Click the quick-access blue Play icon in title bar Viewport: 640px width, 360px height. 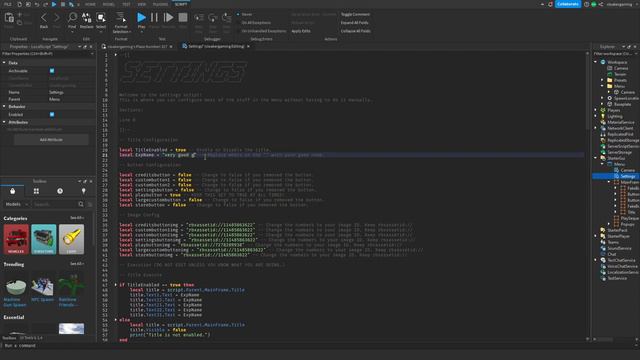54,4
